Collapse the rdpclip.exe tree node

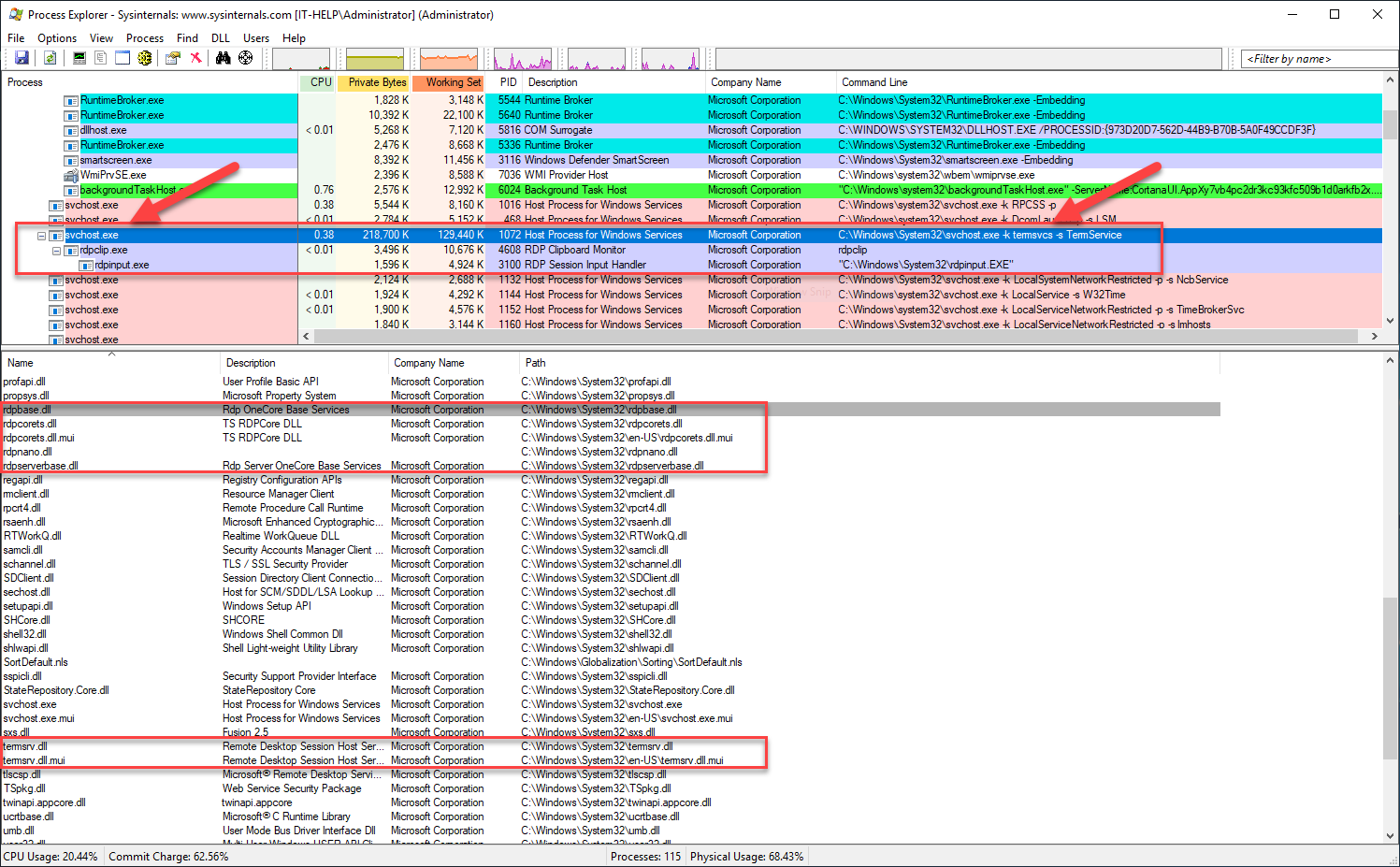[x=56, y=251]
